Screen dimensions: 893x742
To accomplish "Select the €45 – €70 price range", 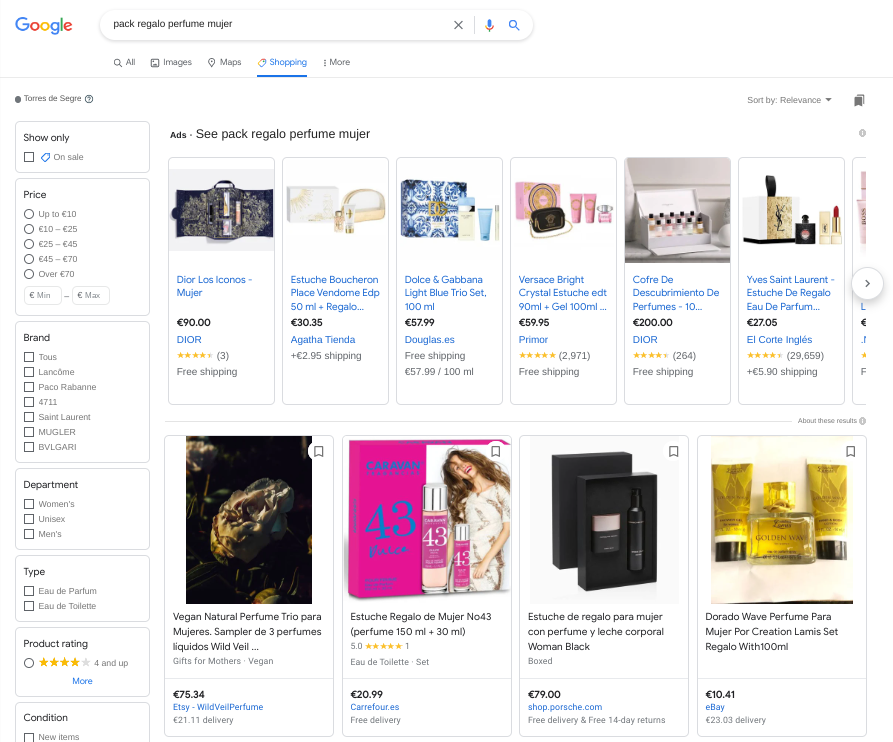I will coord(29,259).
